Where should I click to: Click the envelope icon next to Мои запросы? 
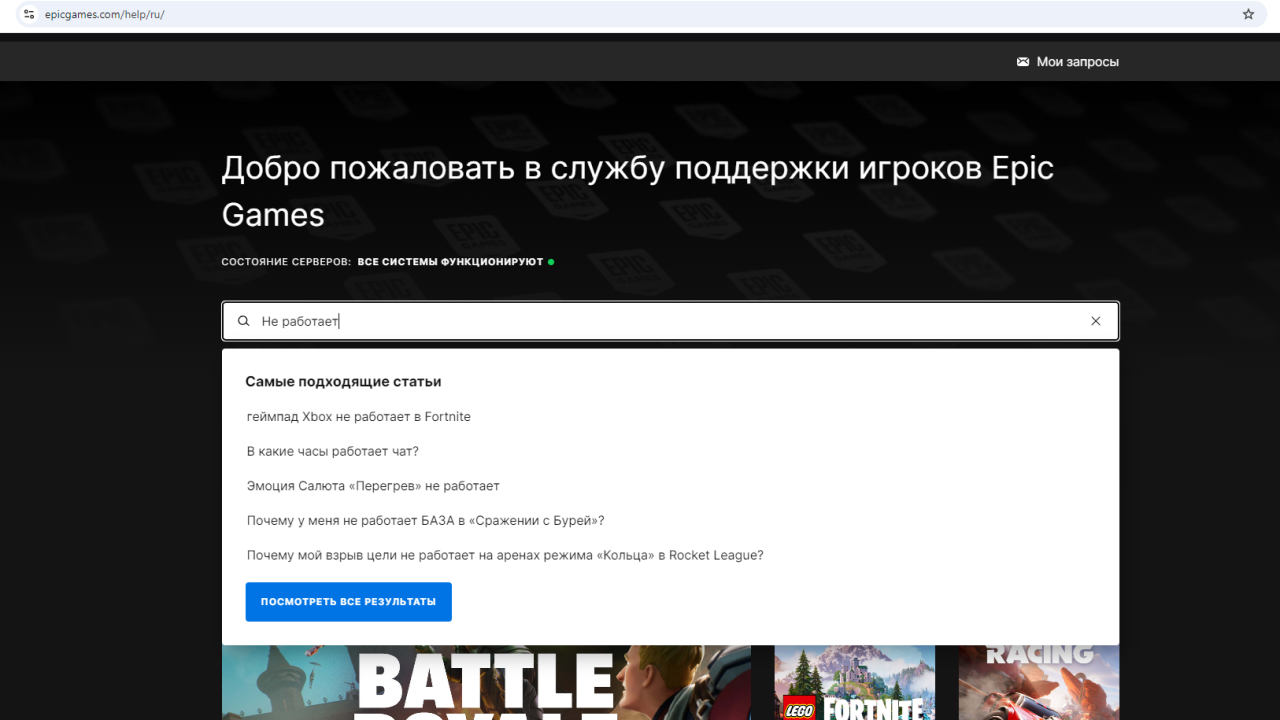(x=1023, y=62)
